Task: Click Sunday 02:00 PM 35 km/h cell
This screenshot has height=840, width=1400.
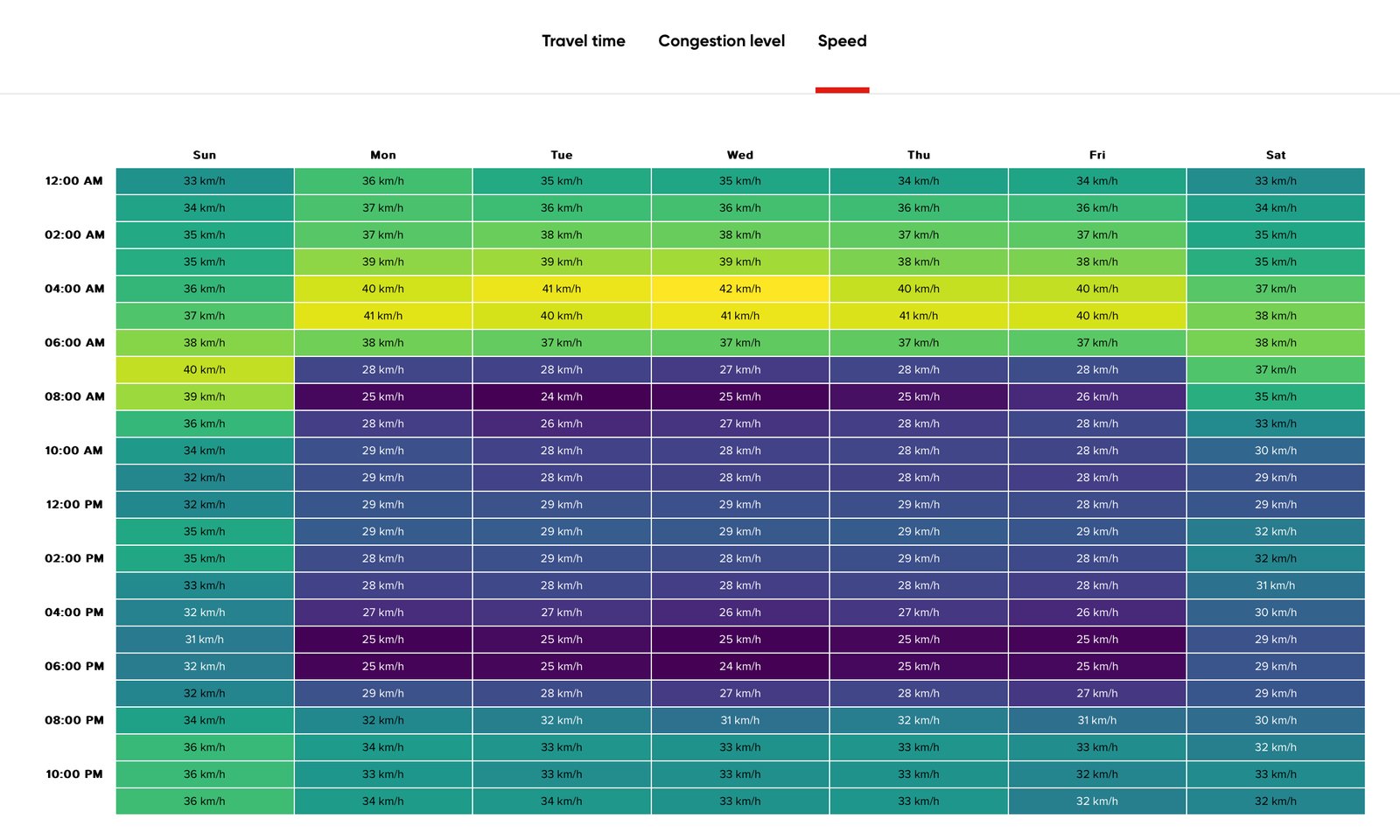Action: coord(205,558)
